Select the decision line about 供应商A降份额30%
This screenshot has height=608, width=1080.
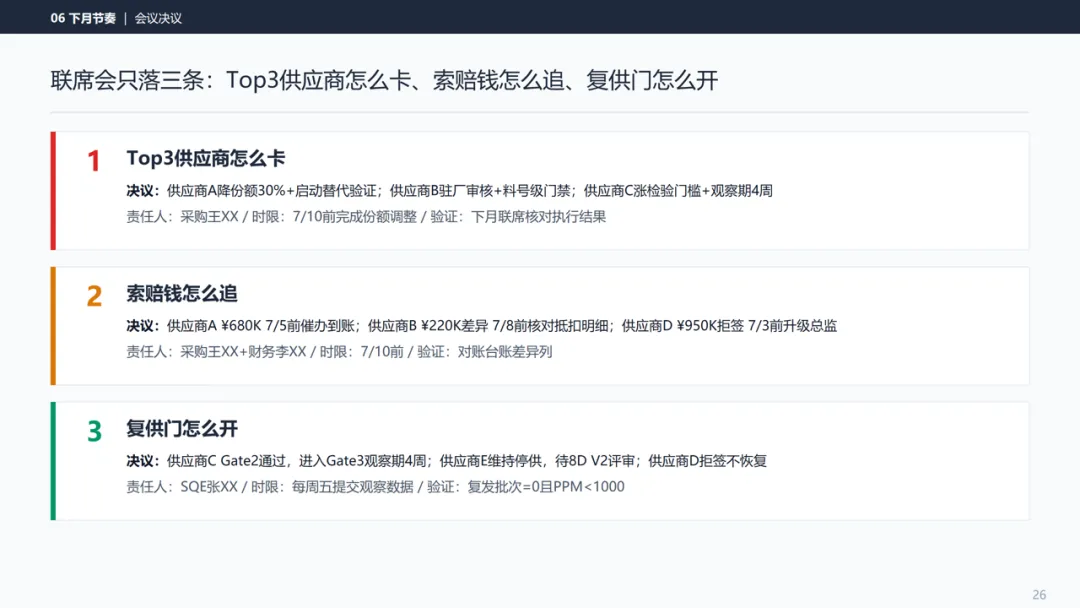pyautogui.click(x=449, y=191)
